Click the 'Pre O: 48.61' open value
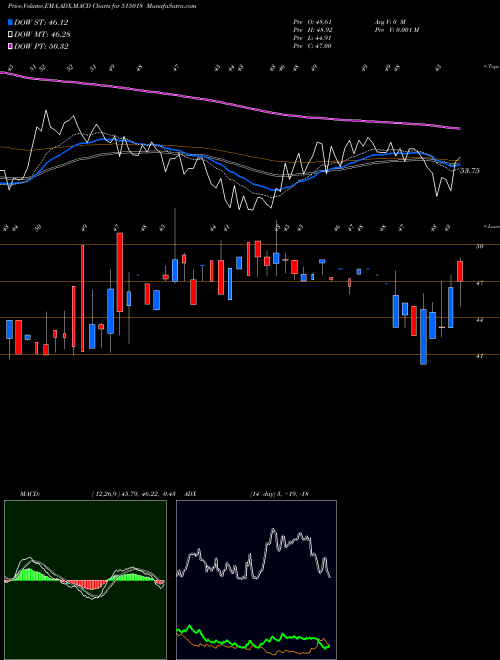This screenshot has height=660, width=500. (x=313, y=21)
